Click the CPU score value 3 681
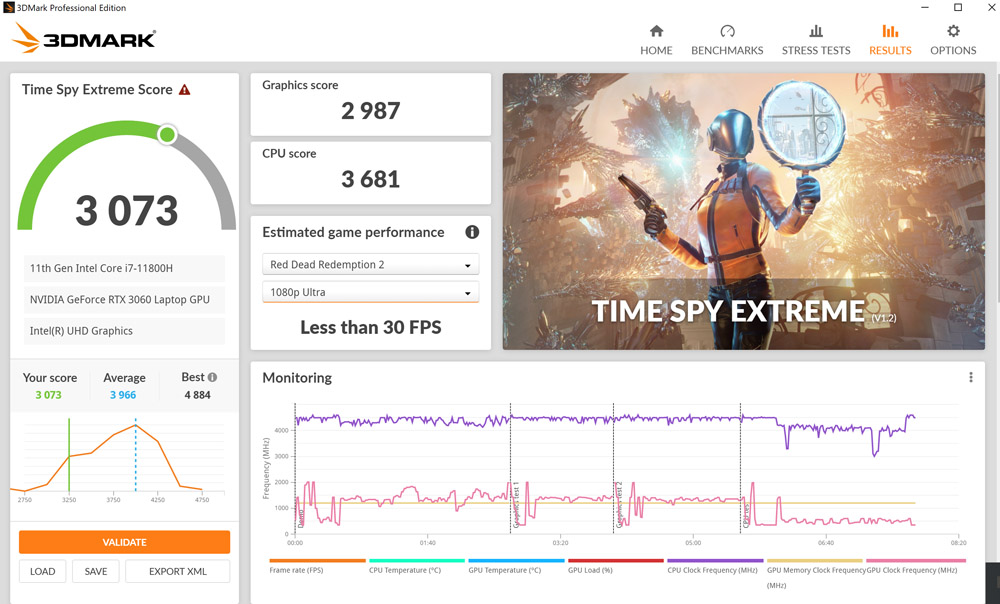1000x604 pixels. coord(371,179)
